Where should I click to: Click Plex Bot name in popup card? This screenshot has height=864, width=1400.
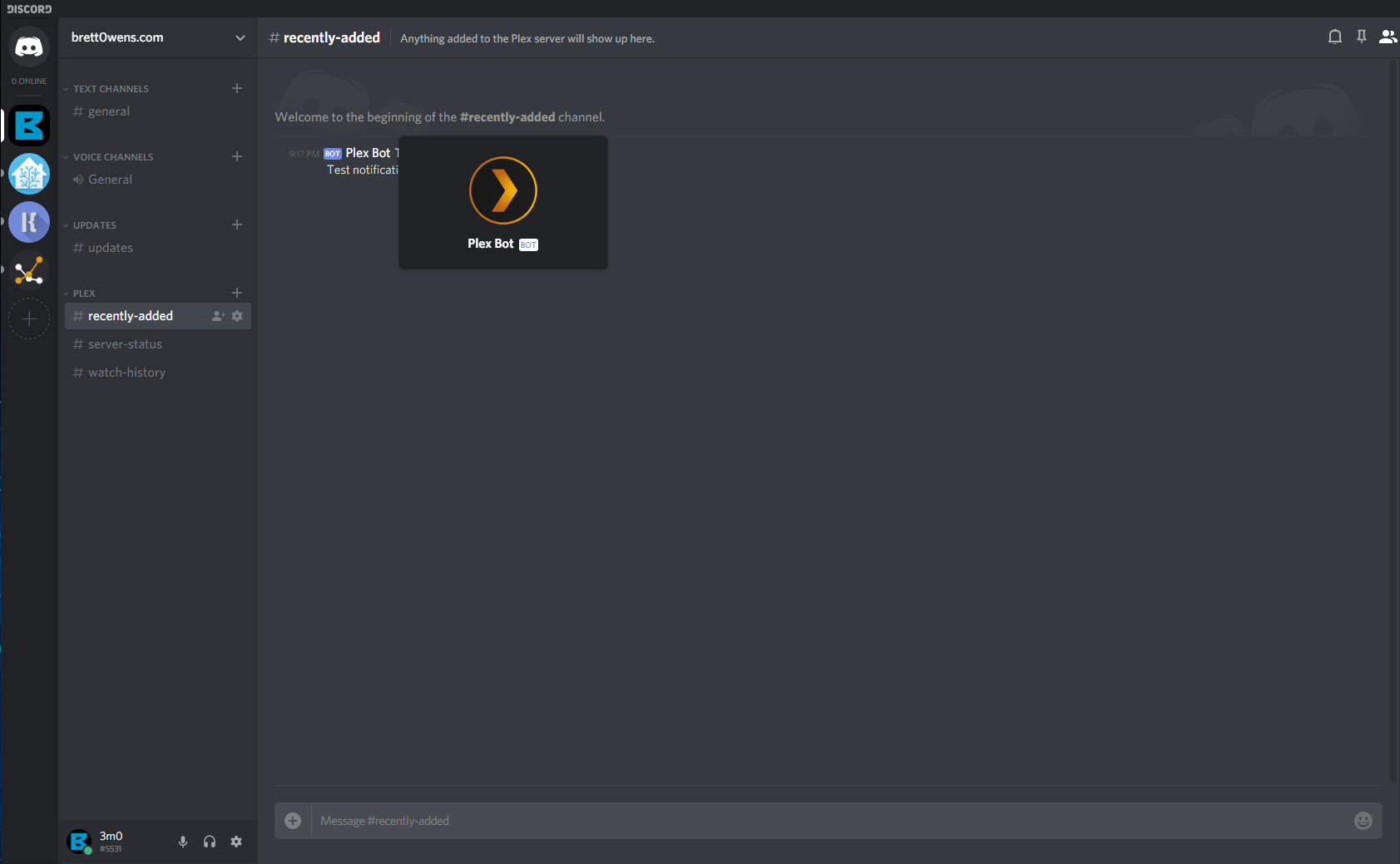click(491, 244)
